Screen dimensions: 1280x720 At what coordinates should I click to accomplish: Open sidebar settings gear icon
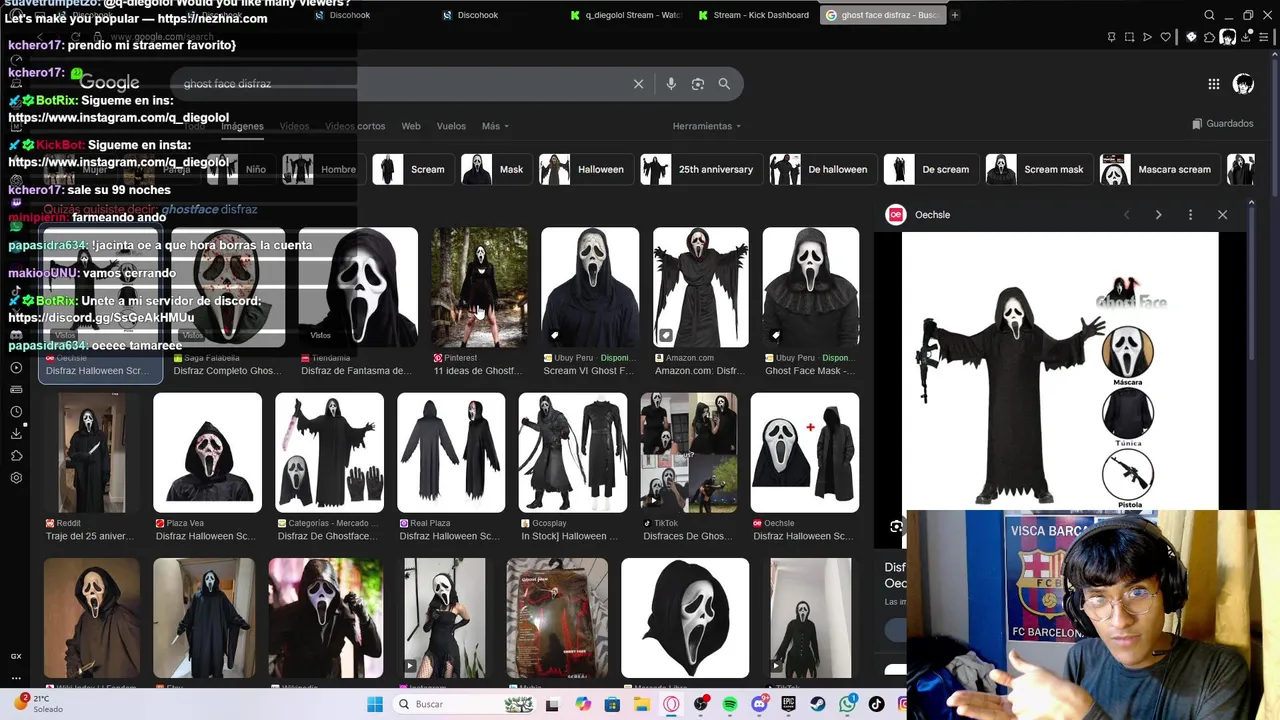click(16, 478)
